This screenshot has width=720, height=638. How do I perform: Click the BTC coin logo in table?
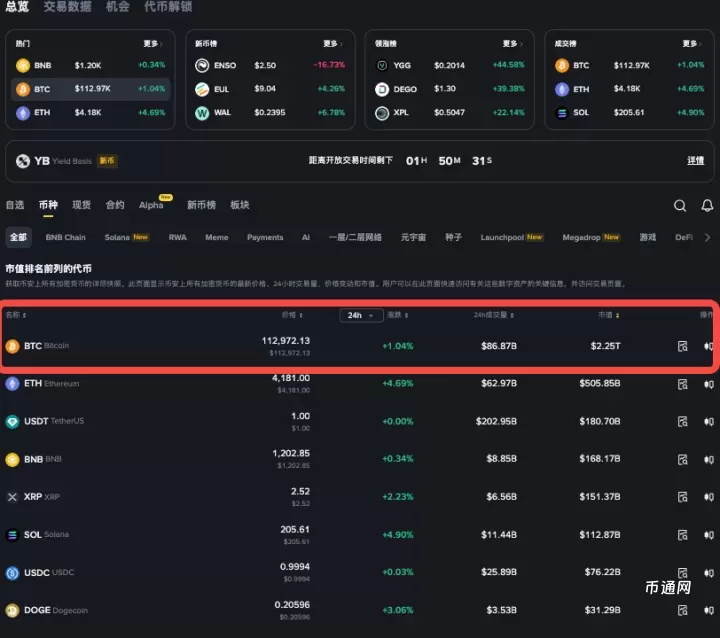[12, 346]
